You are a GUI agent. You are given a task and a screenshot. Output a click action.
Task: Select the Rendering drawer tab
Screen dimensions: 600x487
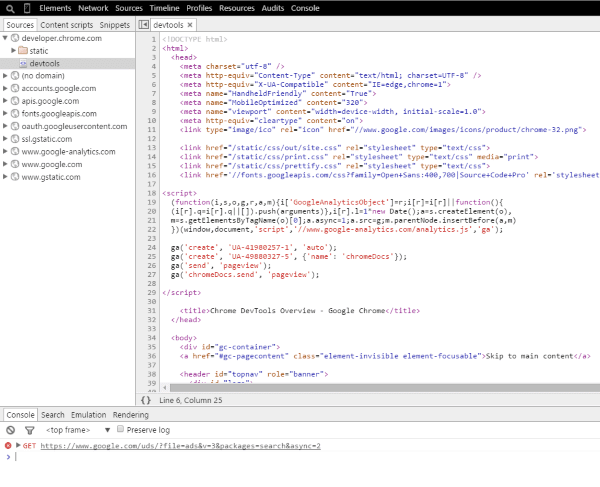pos(130,415)
